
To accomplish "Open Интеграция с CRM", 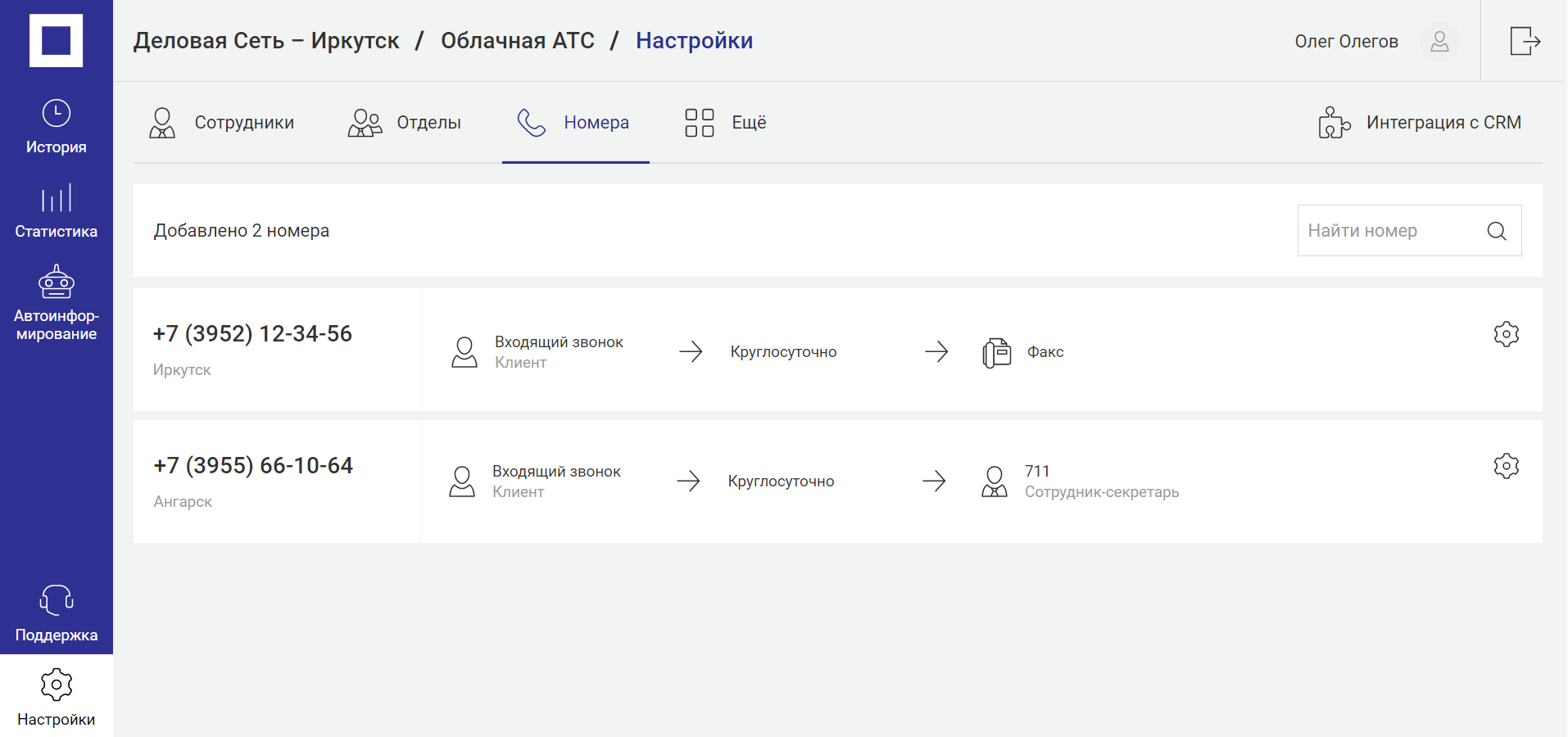I will [x=1420, y=123].
